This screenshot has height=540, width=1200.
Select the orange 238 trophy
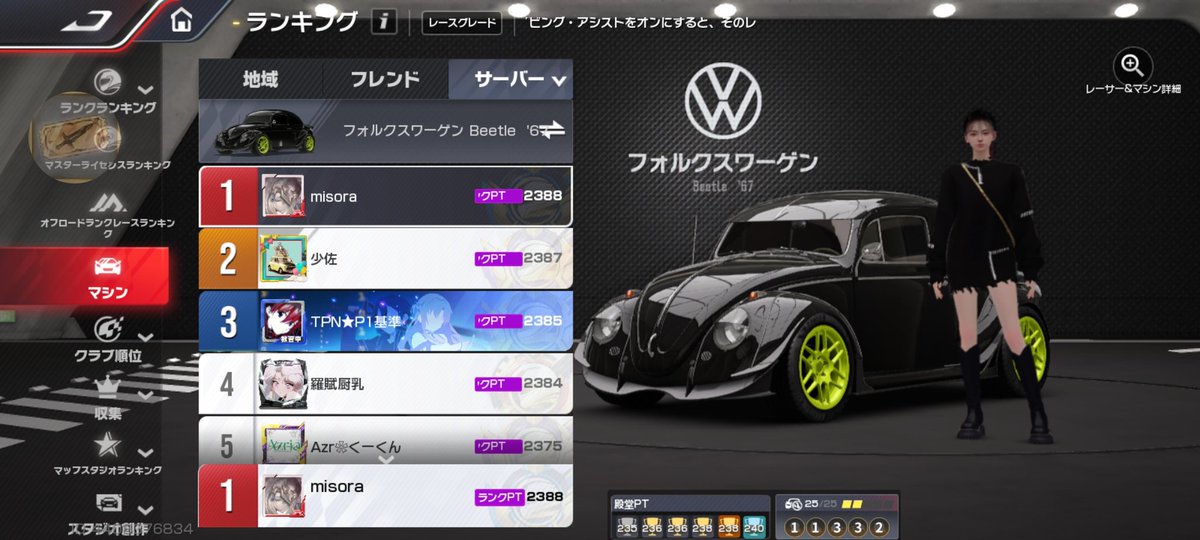[727, 525]
